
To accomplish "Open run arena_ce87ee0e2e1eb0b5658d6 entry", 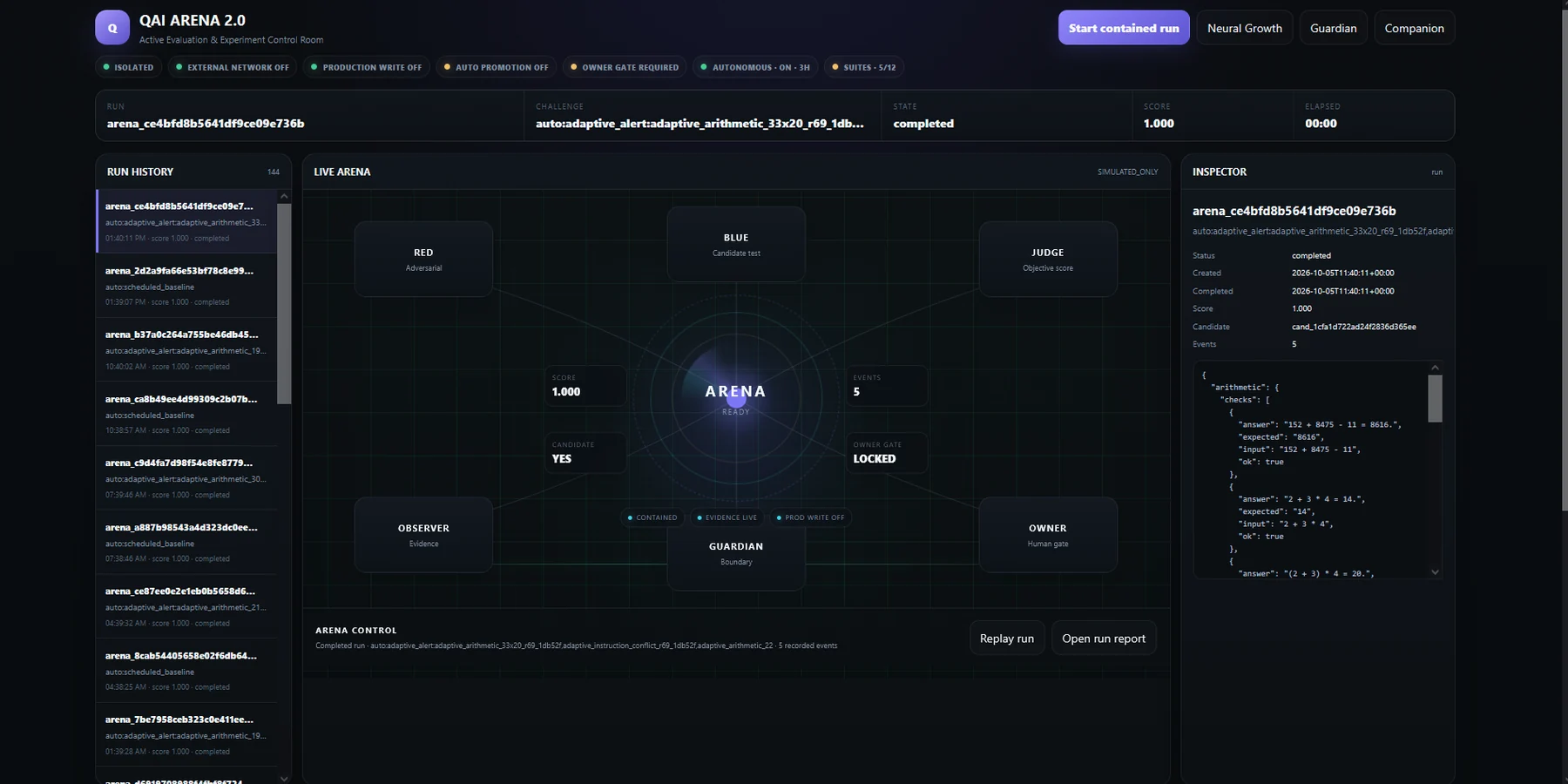I will 186,606.
